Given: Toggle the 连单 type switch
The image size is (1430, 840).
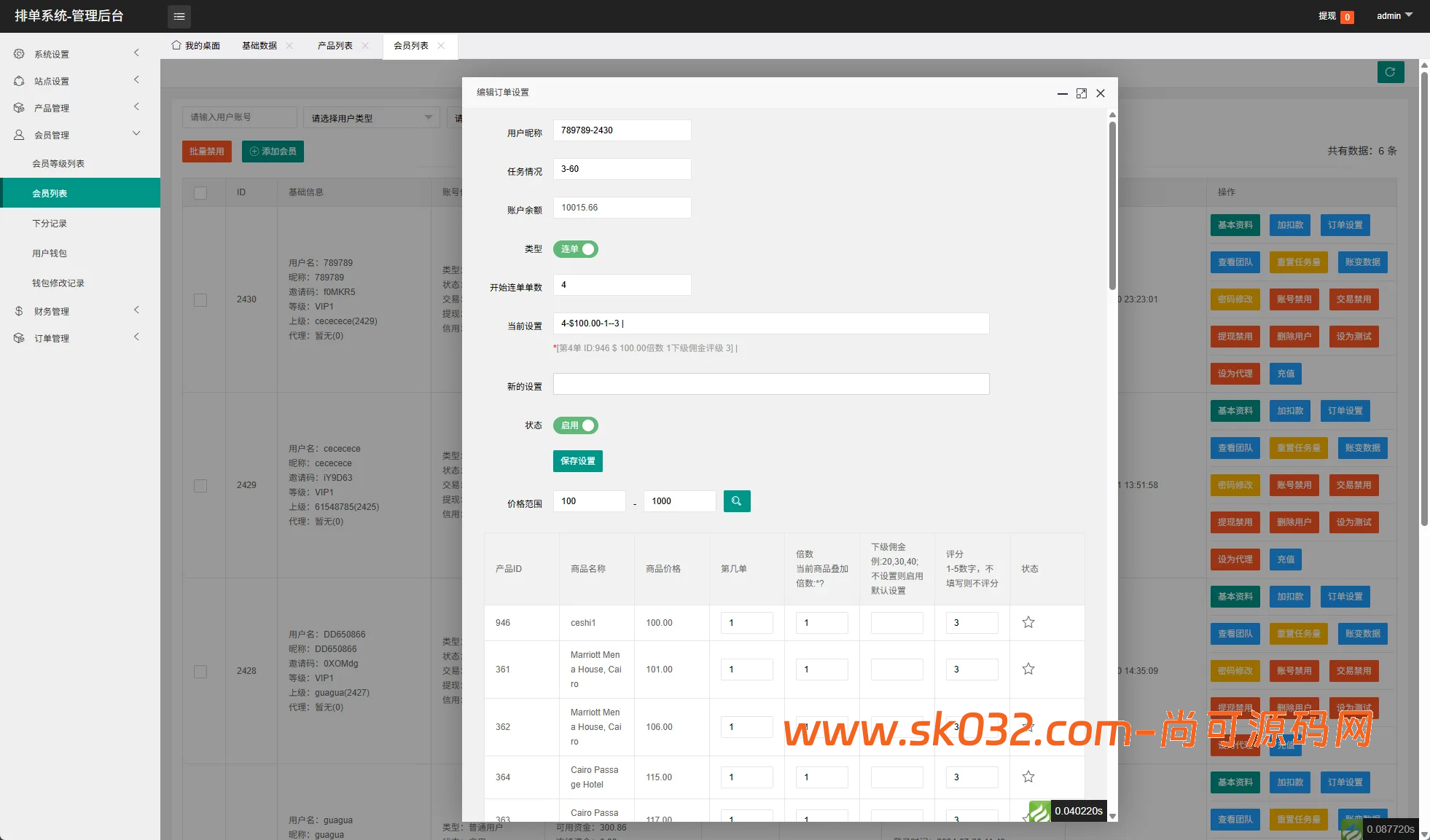Looking at the screenshot, I should pyautogui.click(x=575, y=249).
